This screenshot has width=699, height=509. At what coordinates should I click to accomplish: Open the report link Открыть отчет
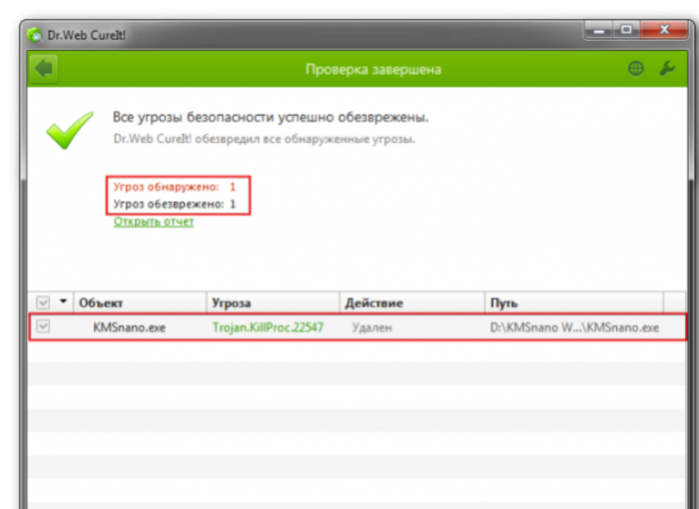click(x=153, y=222)
